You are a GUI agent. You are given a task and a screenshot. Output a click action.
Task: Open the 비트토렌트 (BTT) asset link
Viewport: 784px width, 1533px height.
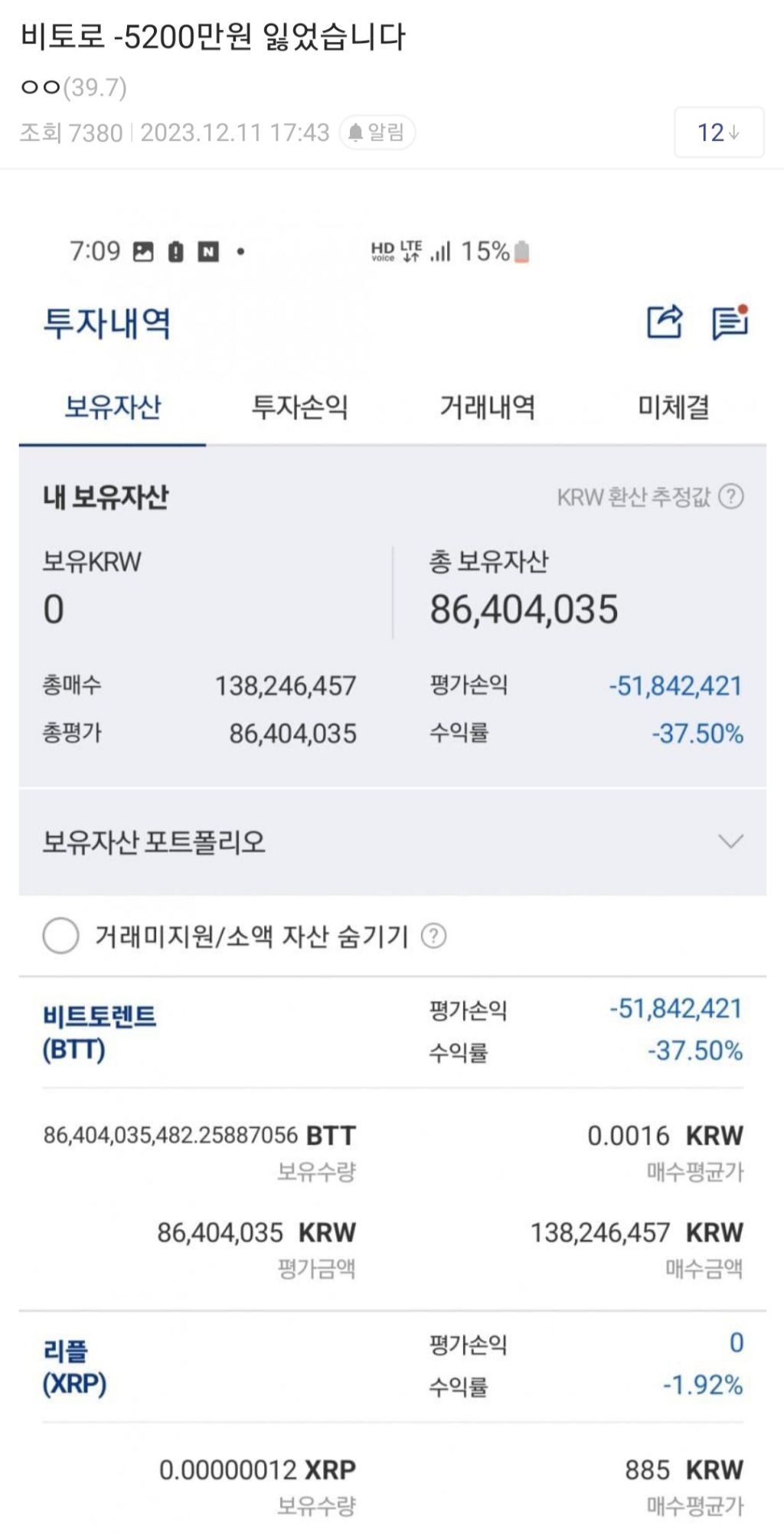point(99,1032)
